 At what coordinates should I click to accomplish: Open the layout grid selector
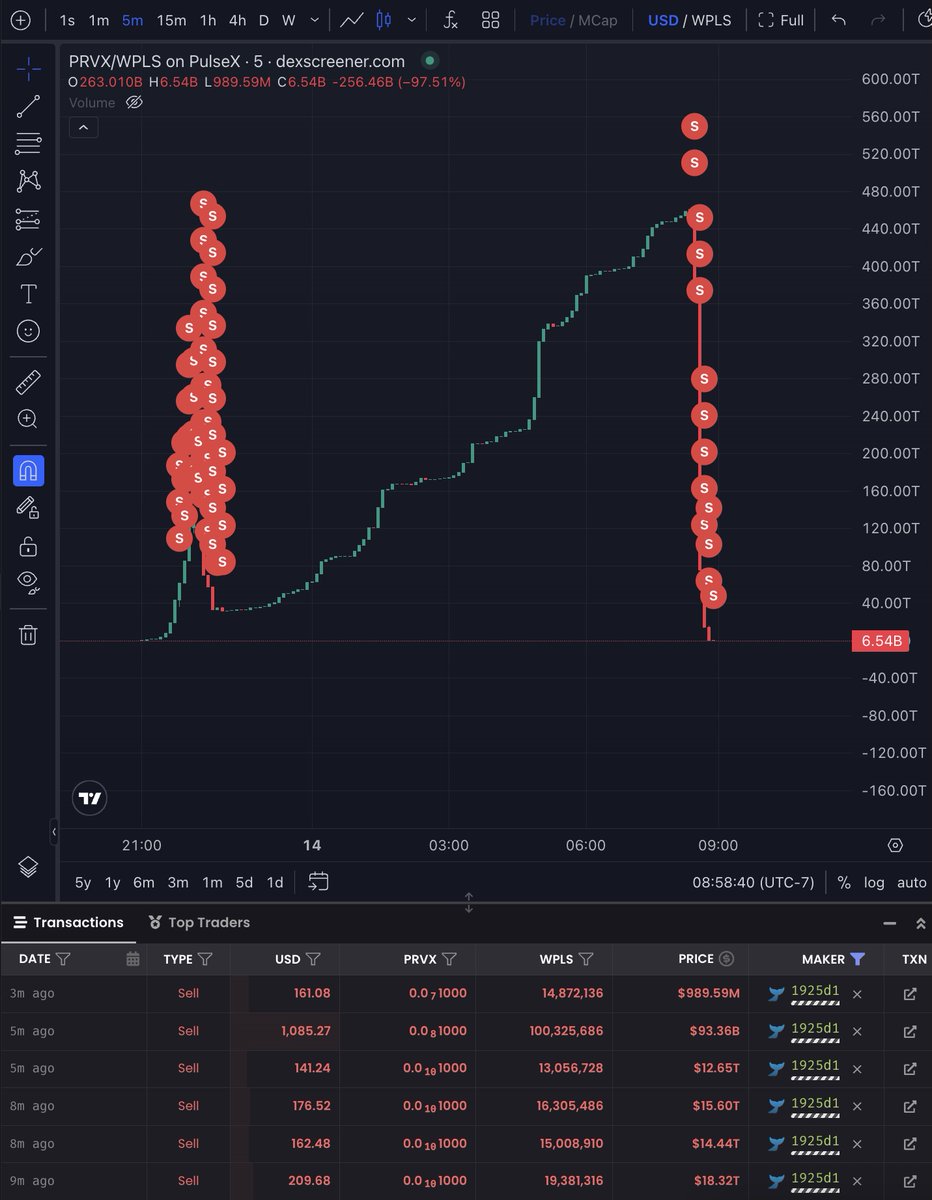pos(490,20)
